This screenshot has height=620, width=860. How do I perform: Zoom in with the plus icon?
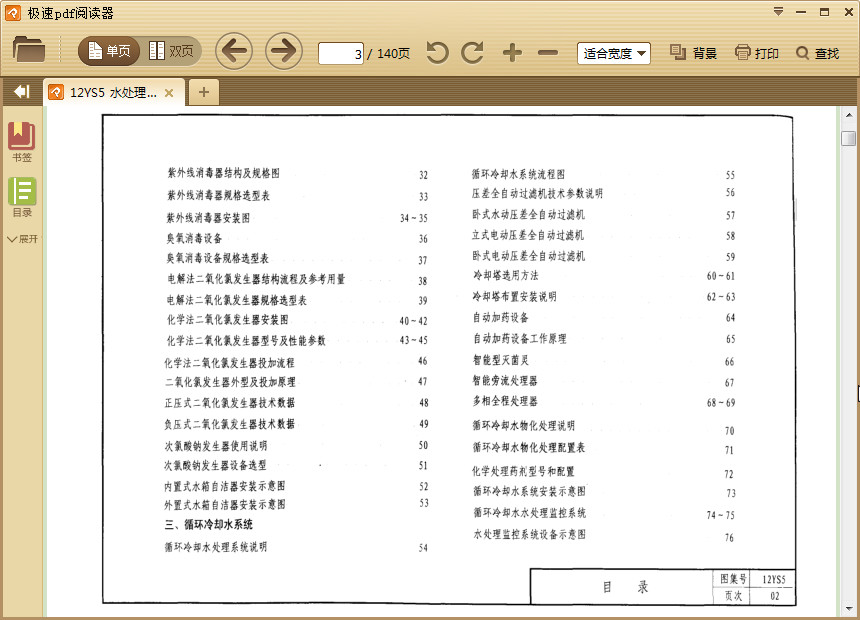tap(512, 53)
